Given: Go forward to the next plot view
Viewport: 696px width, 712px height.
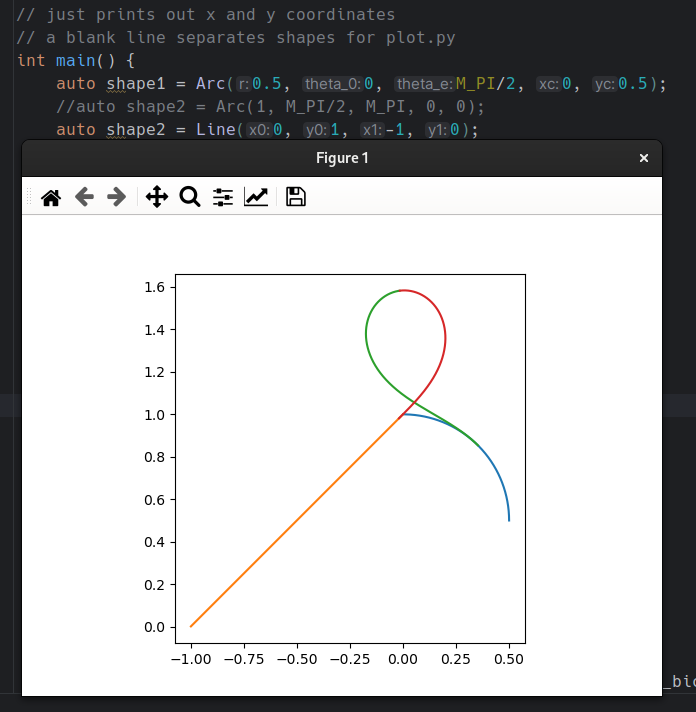Looking at the screenshot, I should point(117,197).
